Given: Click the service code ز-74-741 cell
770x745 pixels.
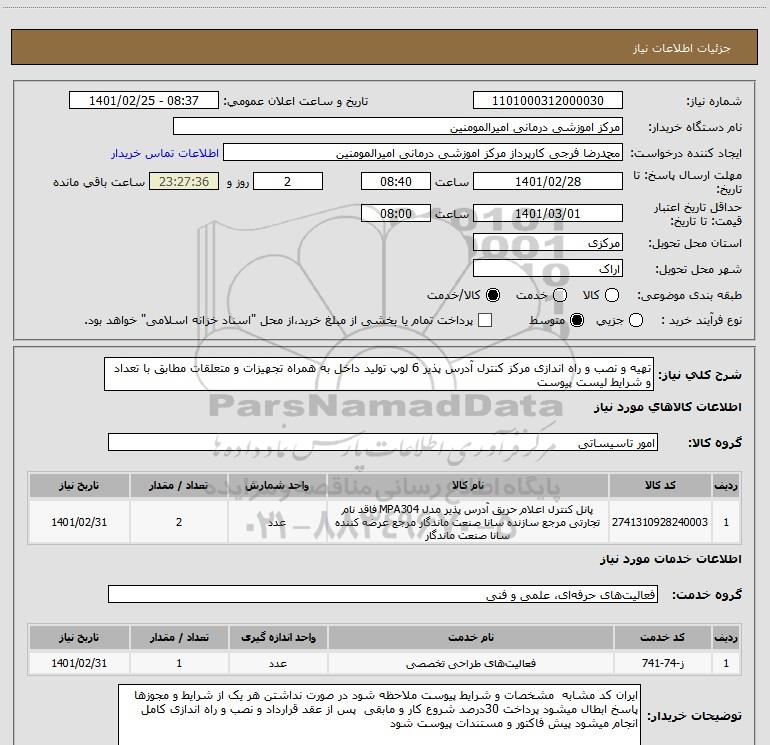Looking at the screenshot, I should tap(662, 663).
